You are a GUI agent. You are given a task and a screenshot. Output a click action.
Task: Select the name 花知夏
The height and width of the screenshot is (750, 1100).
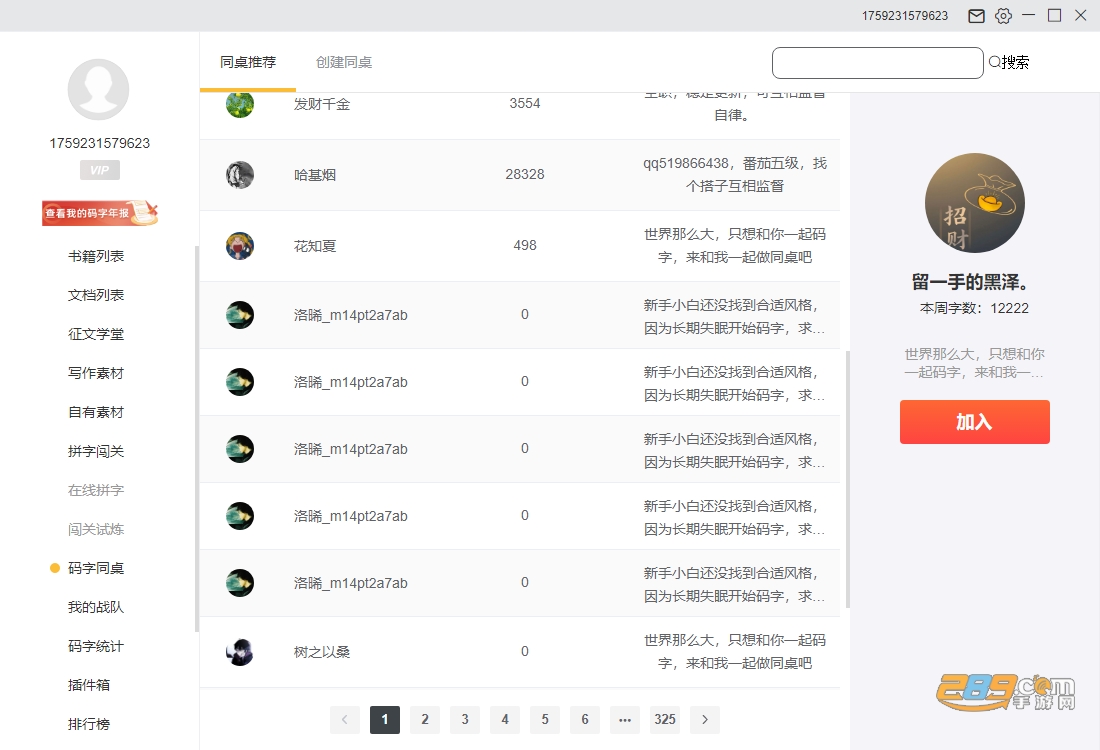[x=314, y=246]
